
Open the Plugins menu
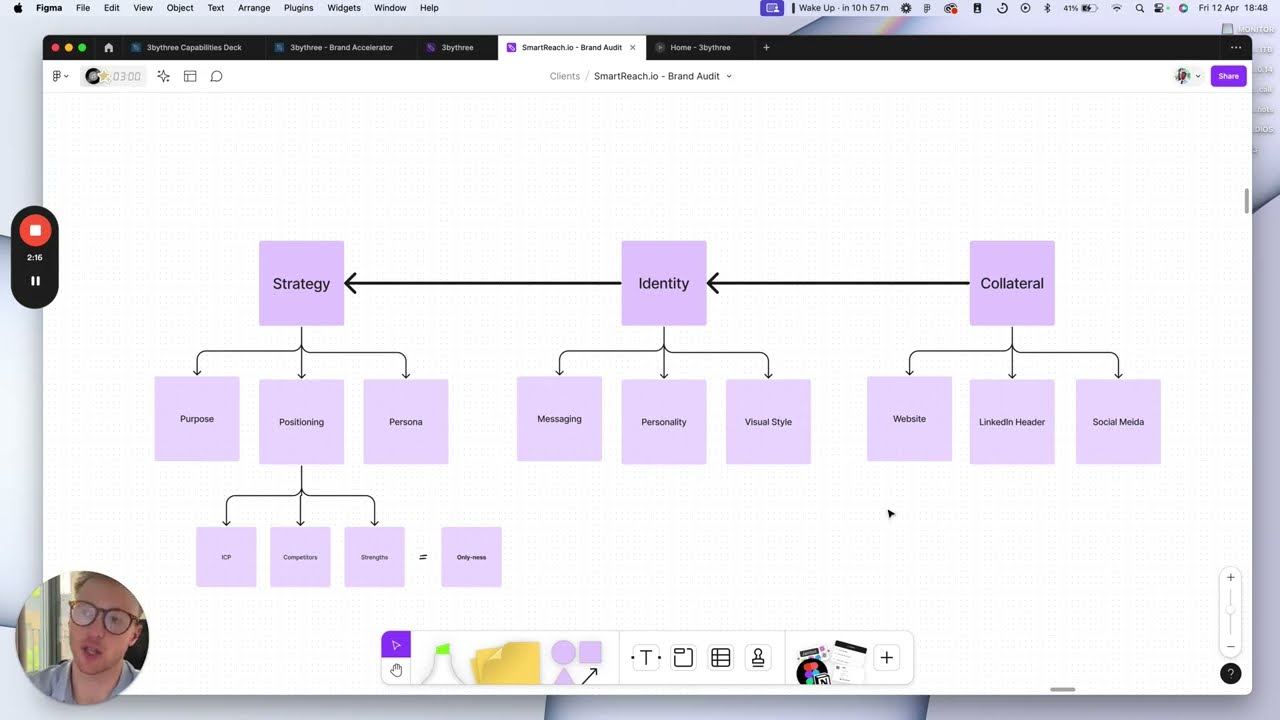(x=299, y=7)
